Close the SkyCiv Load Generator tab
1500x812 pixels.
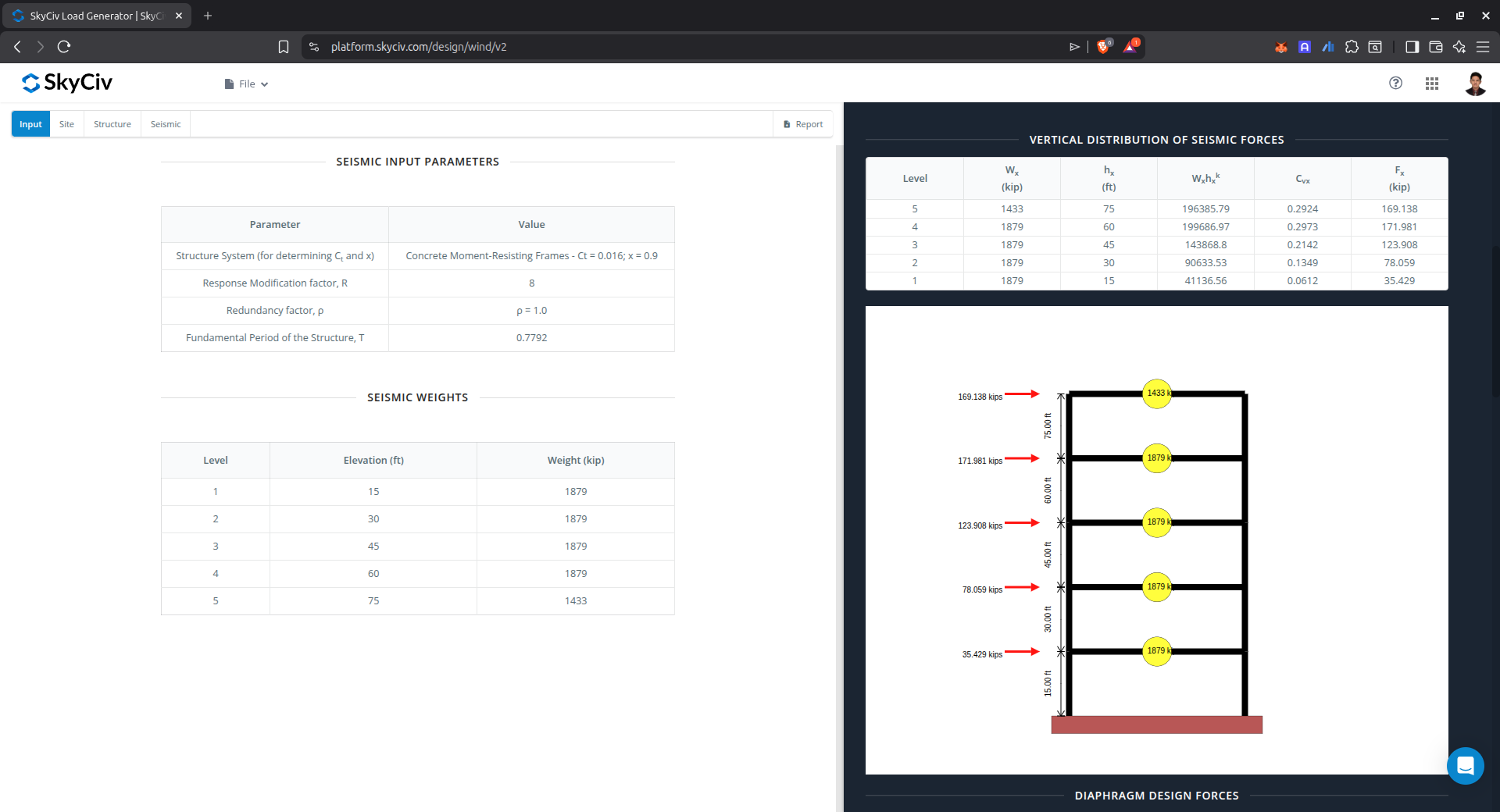pos(179,16)
